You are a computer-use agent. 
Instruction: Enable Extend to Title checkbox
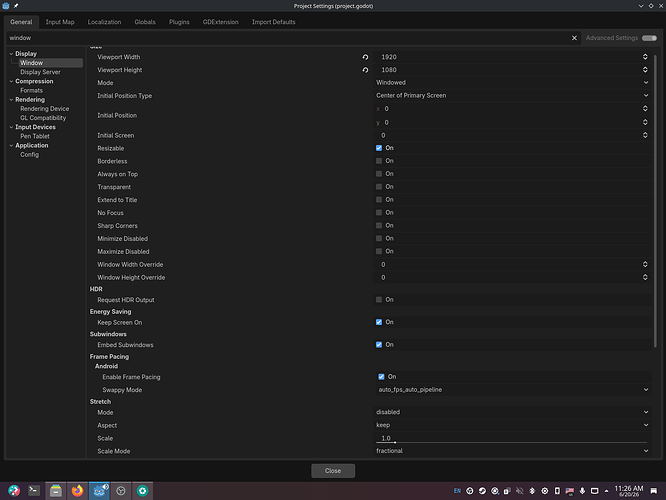[379, 200]
